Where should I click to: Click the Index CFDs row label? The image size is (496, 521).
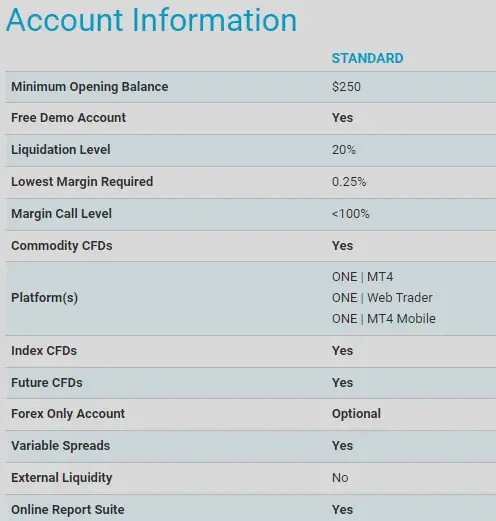44,351
